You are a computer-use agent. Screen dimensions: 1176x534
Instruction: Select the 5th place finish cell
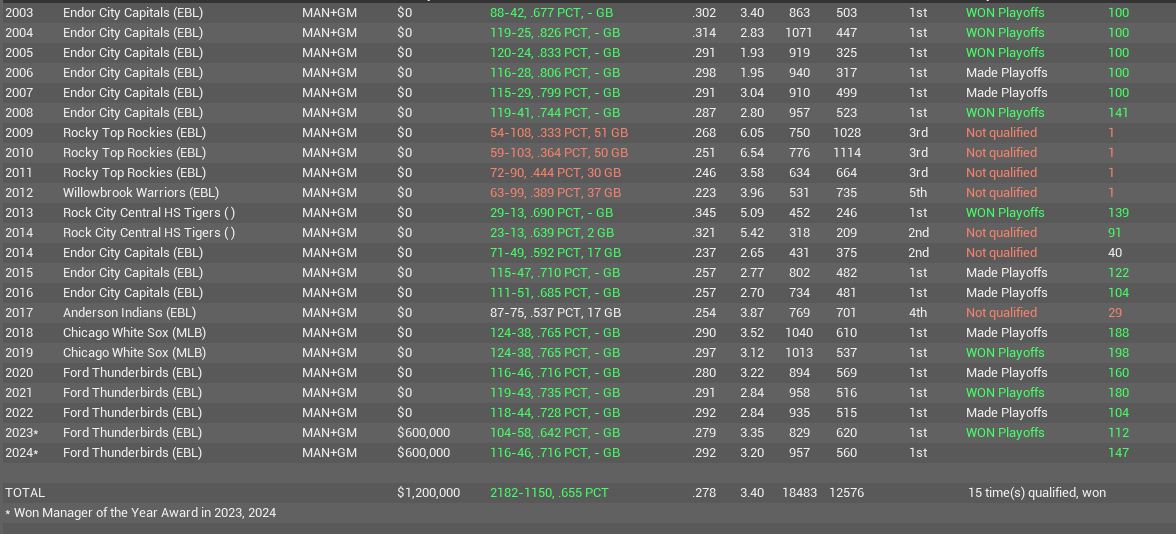point(918,193)
